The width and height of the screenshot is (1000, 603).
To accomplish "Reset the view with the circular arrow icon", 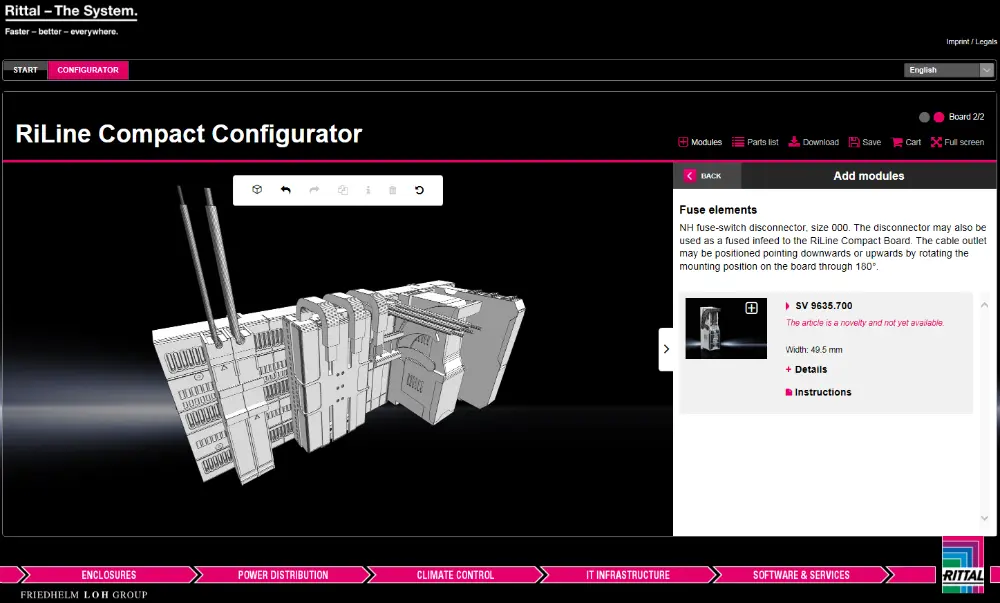I will 419,190.
